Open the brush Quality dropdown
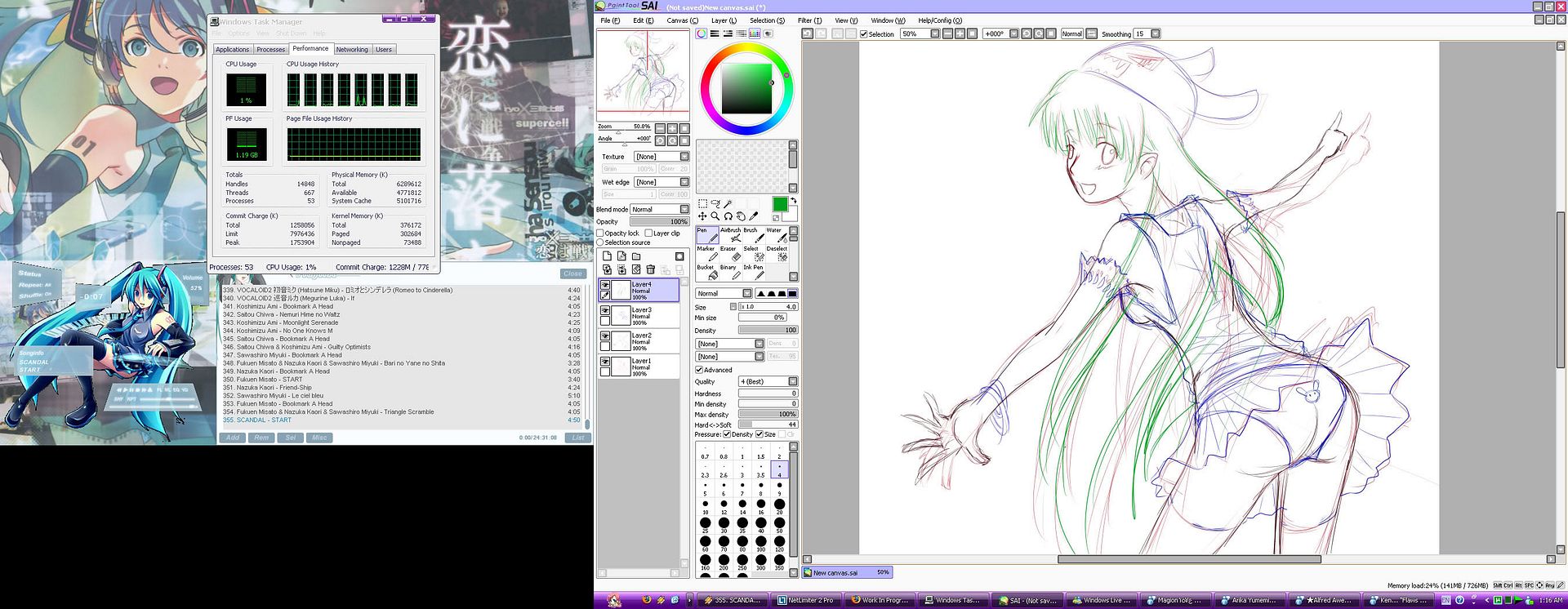1568x609 pixels. 768,382
